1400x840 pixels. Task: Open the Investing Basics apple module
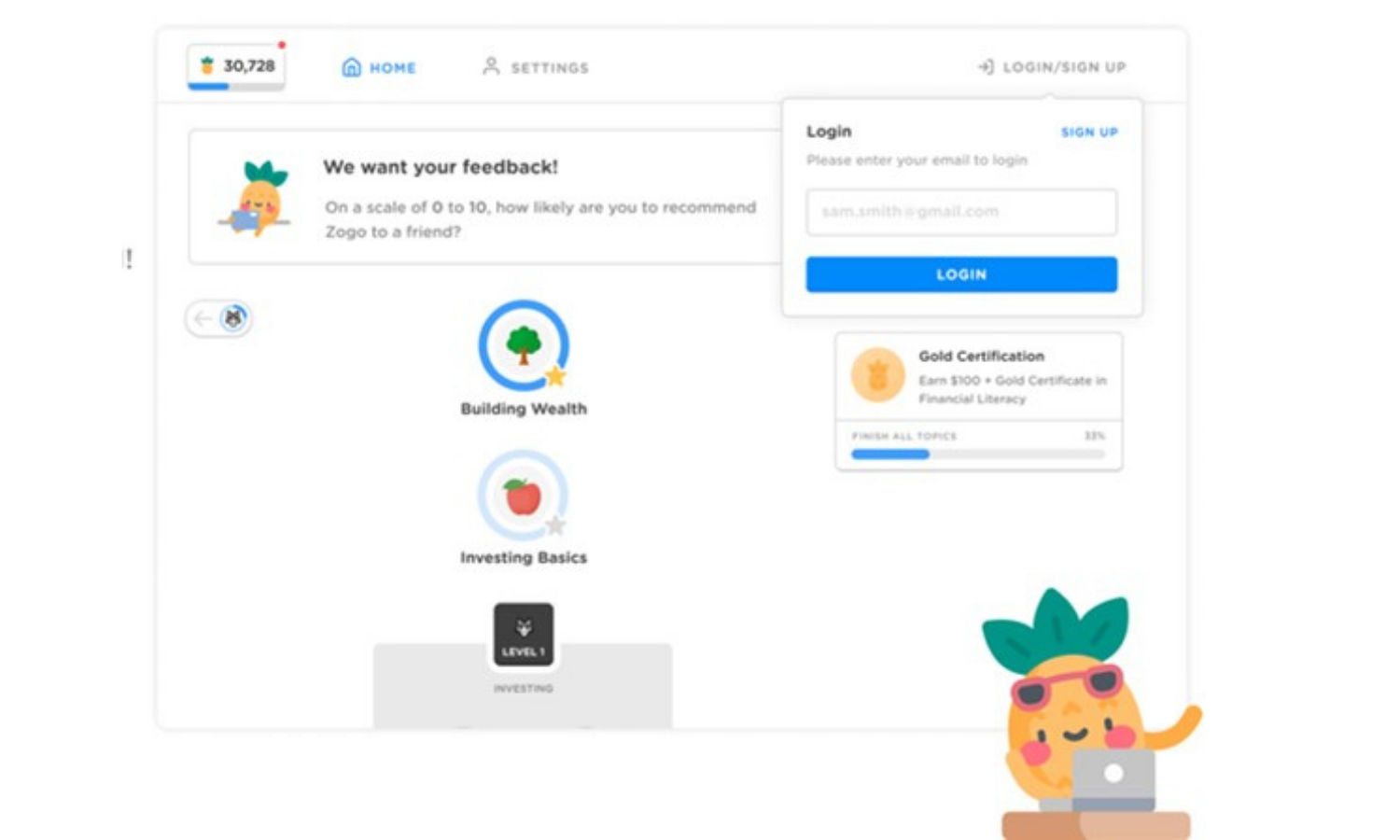pos(524,495)
